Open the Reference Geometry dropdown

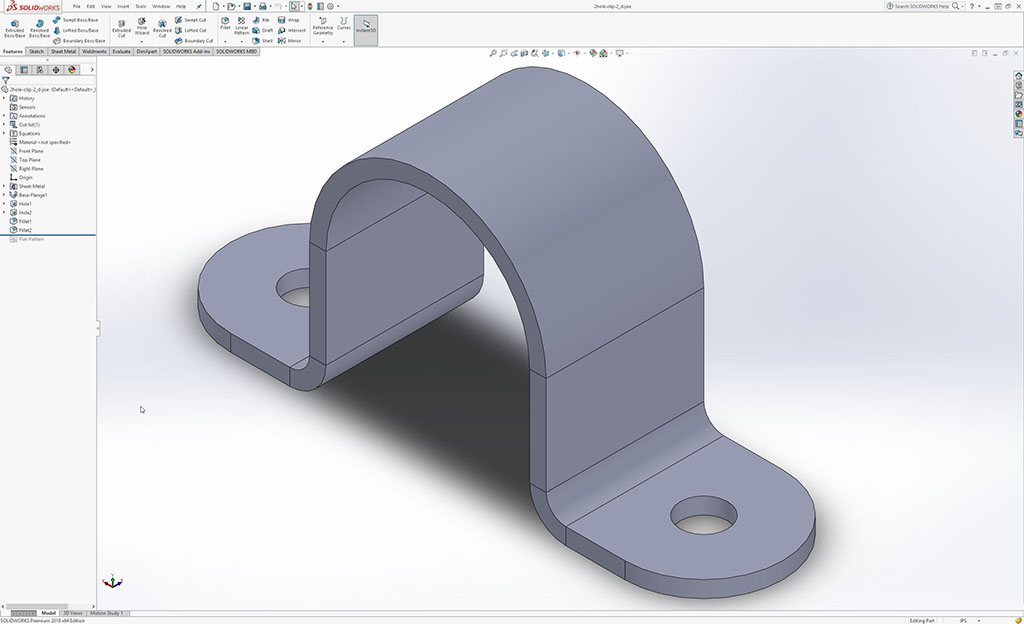(x=323, y=42)
